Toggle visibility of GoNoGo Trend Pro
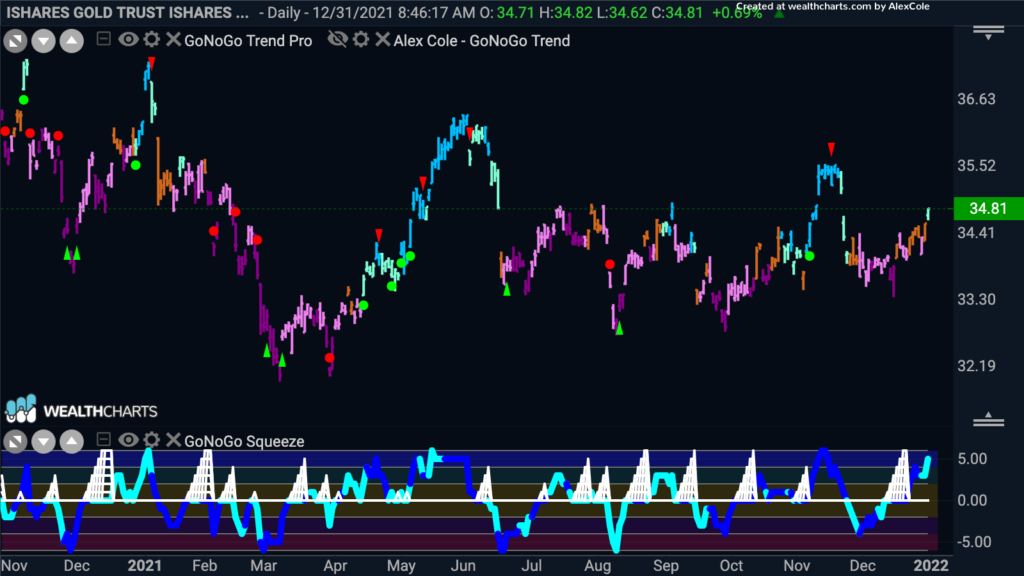1024x576 pixels. (128, 40)
